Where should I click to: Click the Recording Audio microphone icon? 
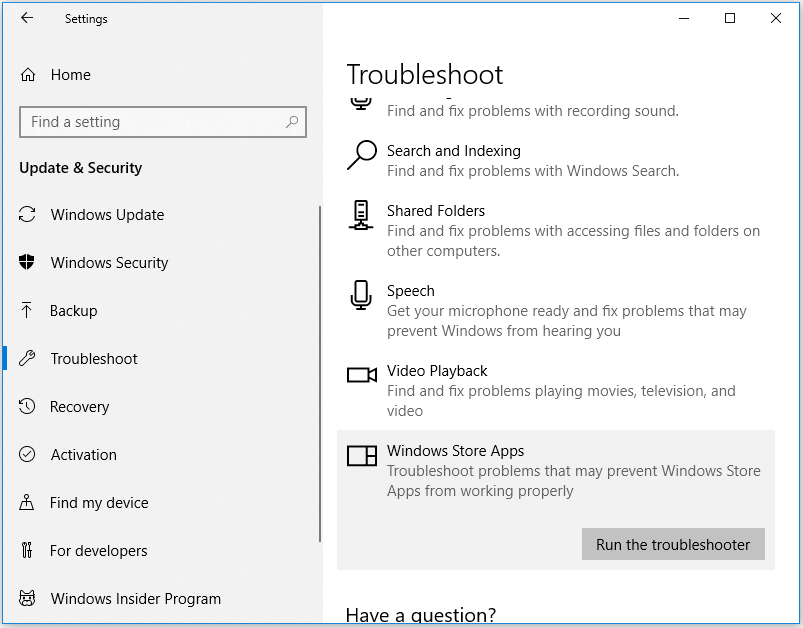(361, 103)
